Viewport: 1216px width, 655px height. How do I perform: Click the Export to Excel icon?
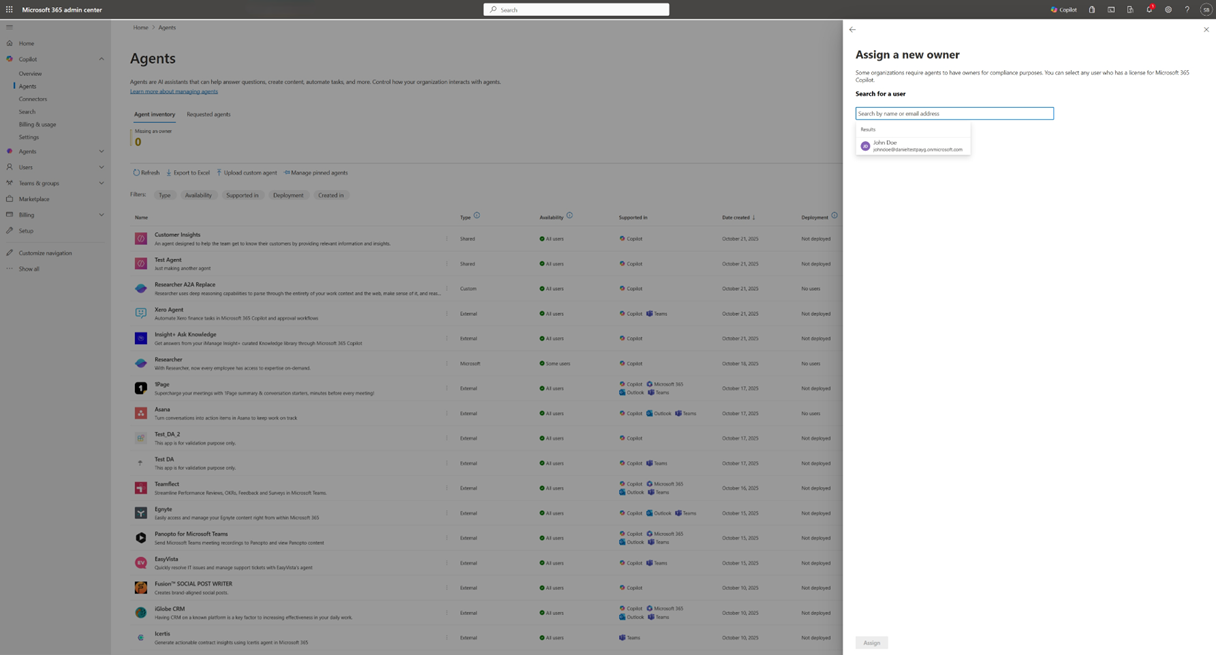pos(169,172)
